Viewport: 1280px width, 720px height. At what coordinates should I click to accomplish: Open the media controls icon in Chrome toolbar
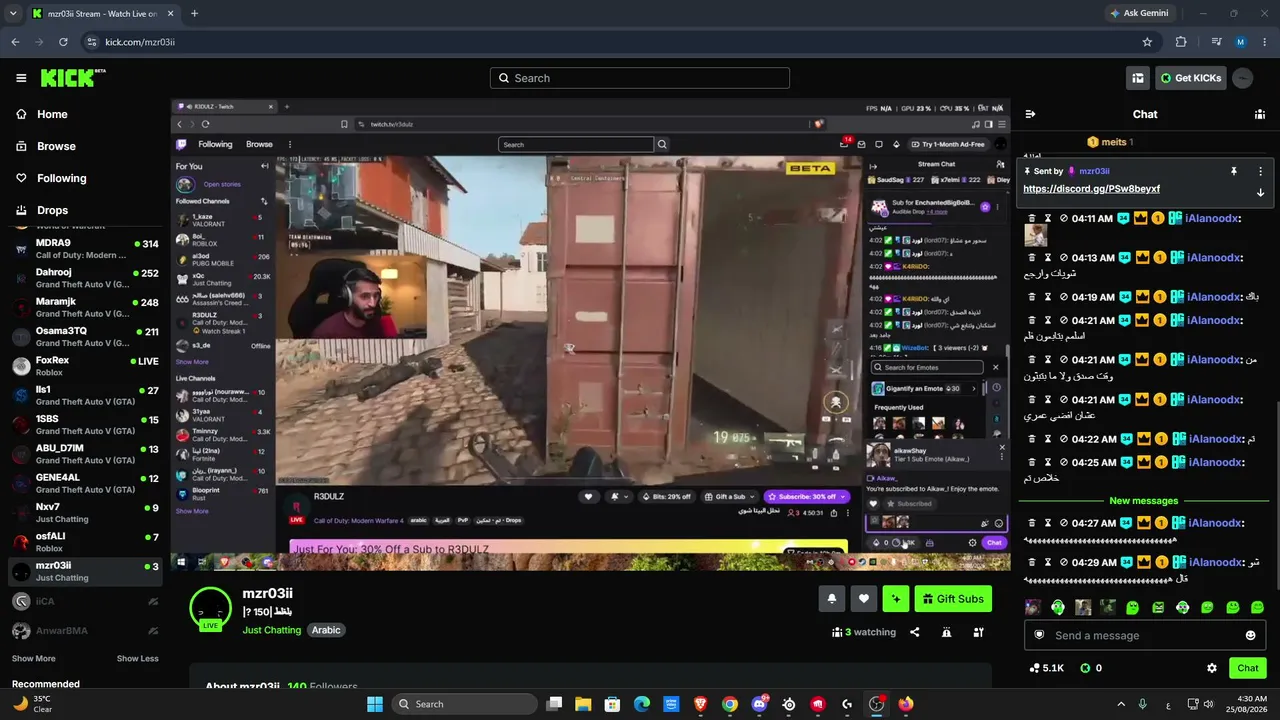(1216, 42)
